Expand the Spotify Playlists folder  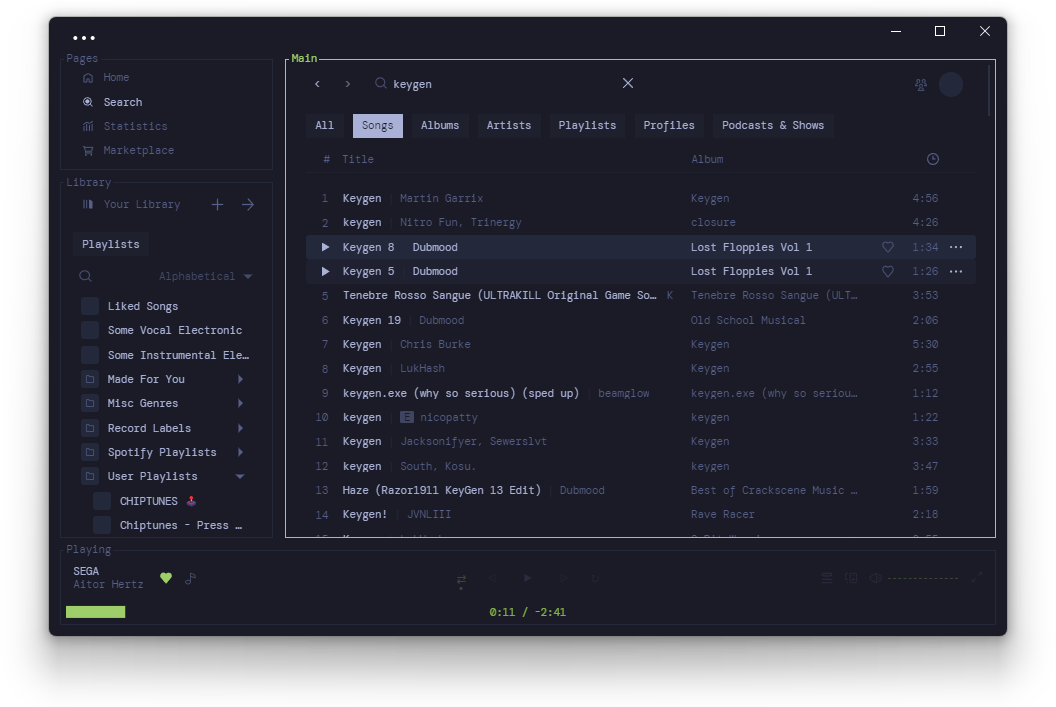click(240, 452)
